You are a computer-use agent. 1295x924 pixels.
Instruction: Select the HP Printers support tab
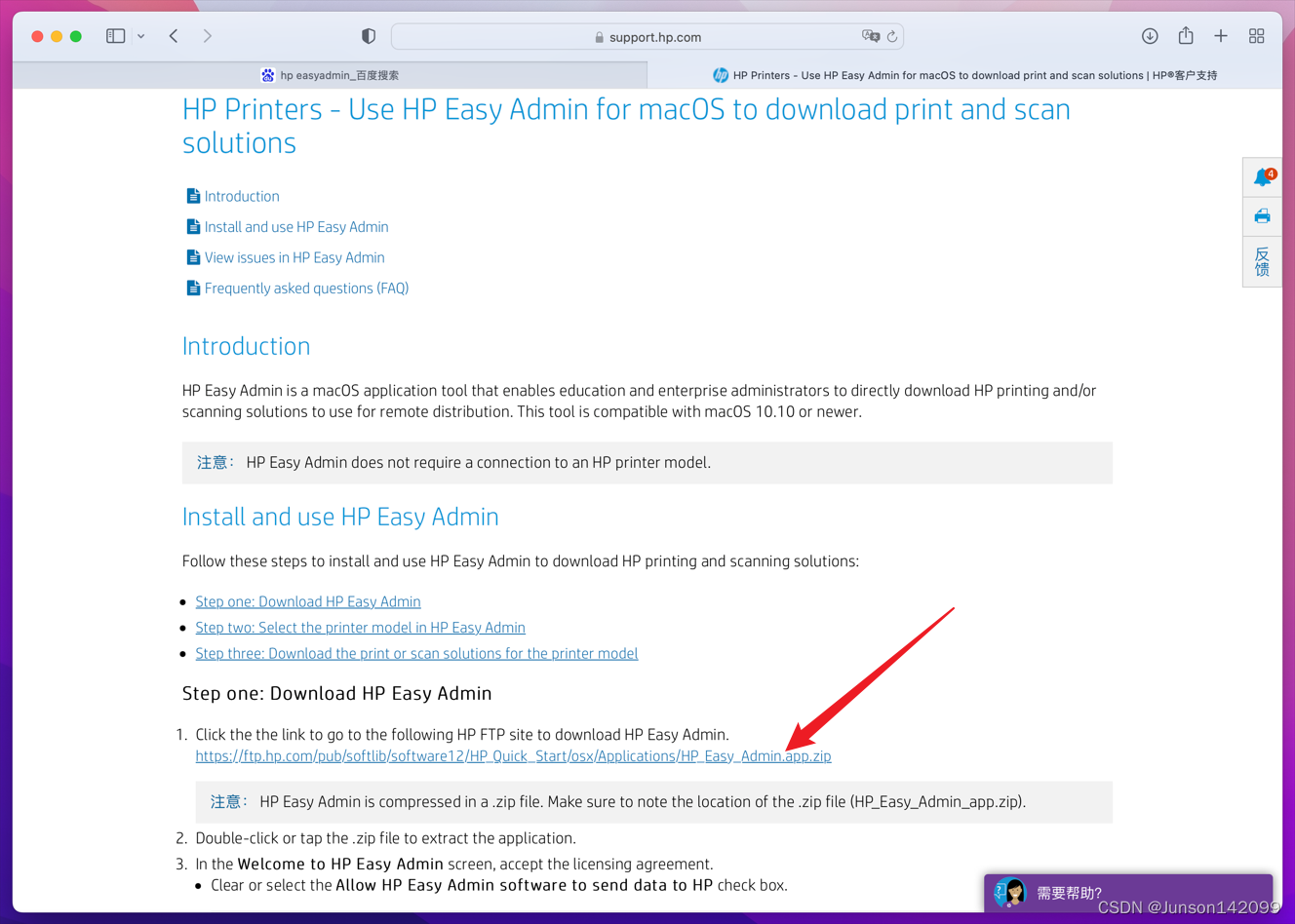click(x=964, y=75)
